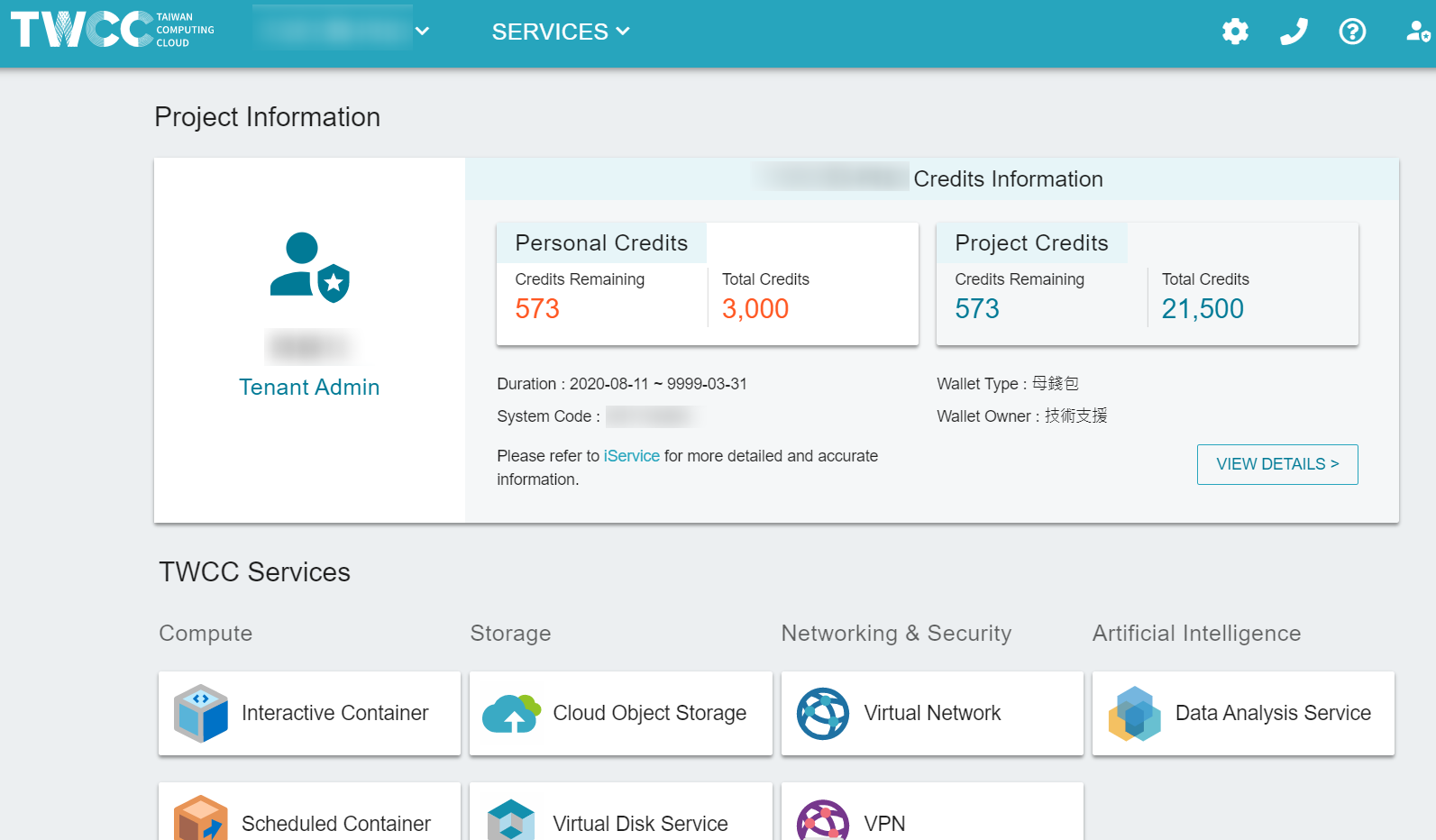The image size is (1436, 840).
Task: Expand the project selector dropdown chevron
Action: point(422,32)
